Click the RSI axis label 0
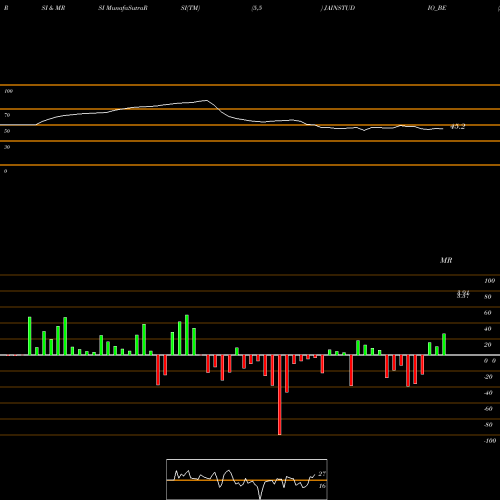500x500 pixels. tap(5, 171)
